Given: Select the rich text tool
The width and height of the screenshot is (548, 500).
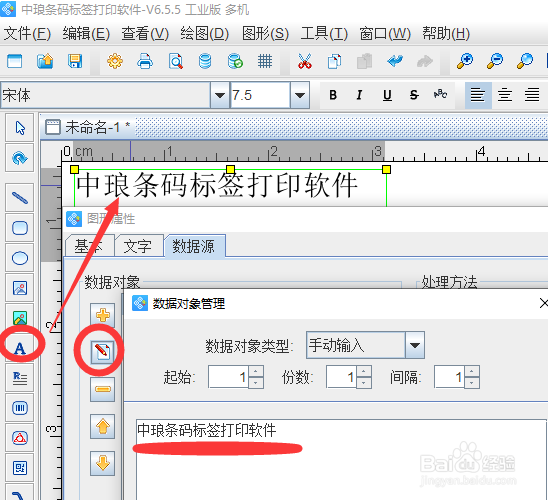Looking at the screenshot, I should tap(20, 378).
